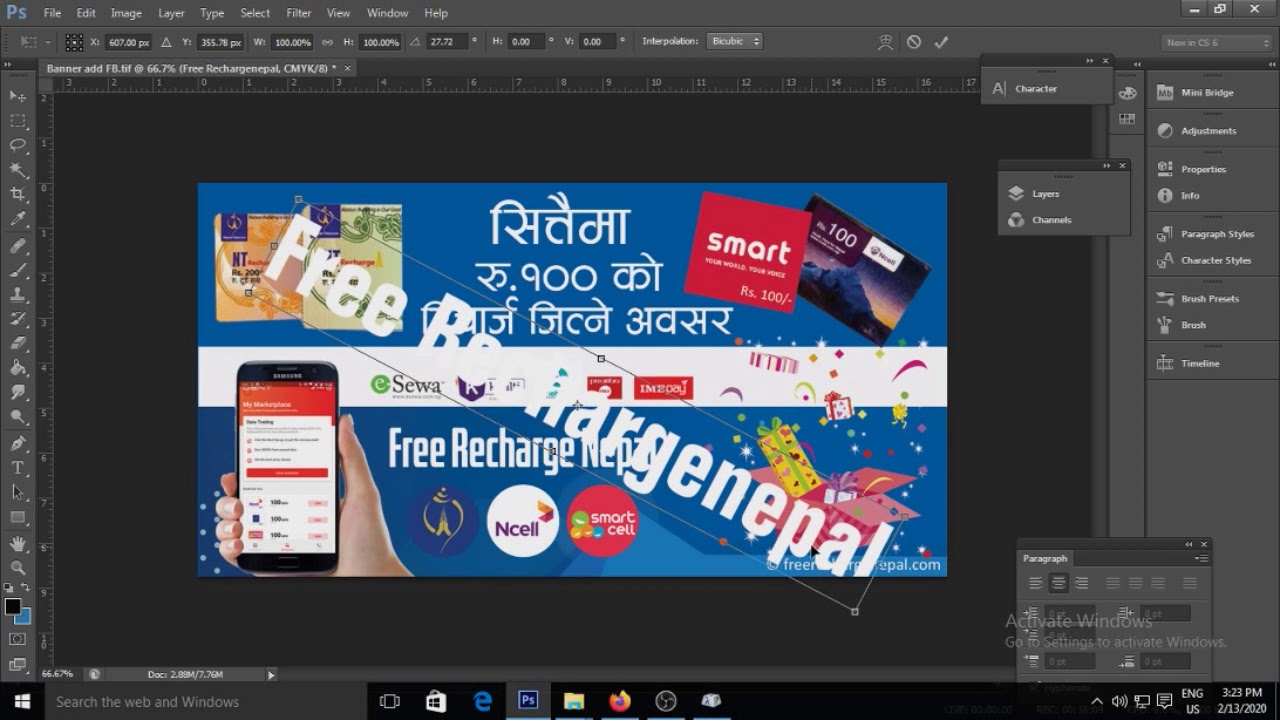Choose right align text in Paragraph panel
Screen dimensions: 1280x720
pyautogui.click(x=1081, y=583)
